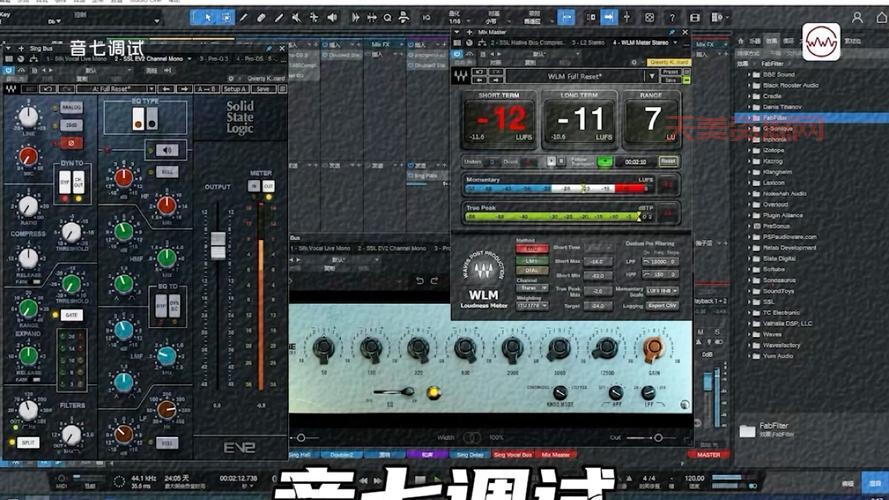This screenshot has width=889, height=500.
Task: Expand the iZotope folder in browser
Action: pyautogui.click(x=748, y=150)
